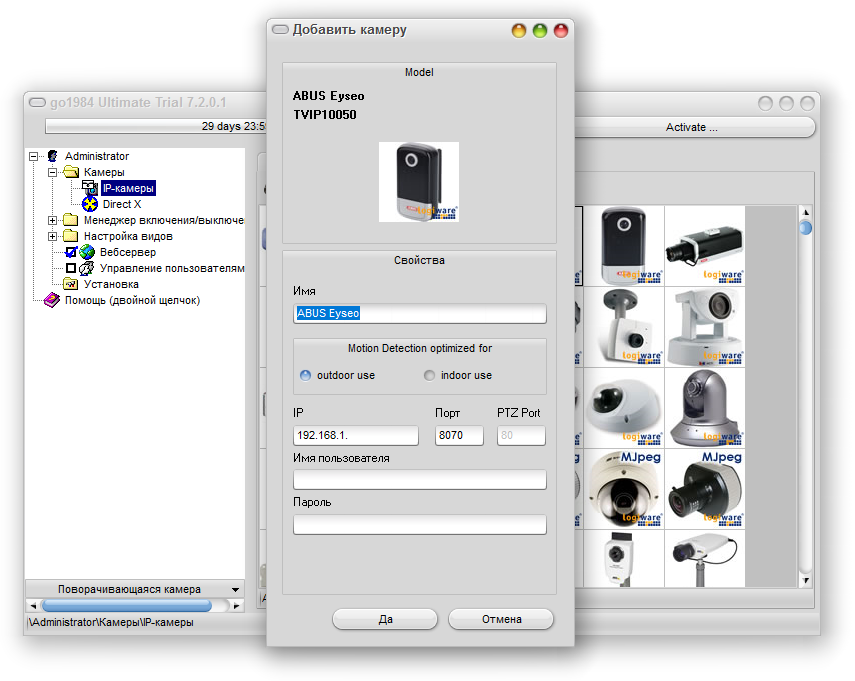Click the Помощь book icon
Screen dimensions: 855x681
click(52, 300)
